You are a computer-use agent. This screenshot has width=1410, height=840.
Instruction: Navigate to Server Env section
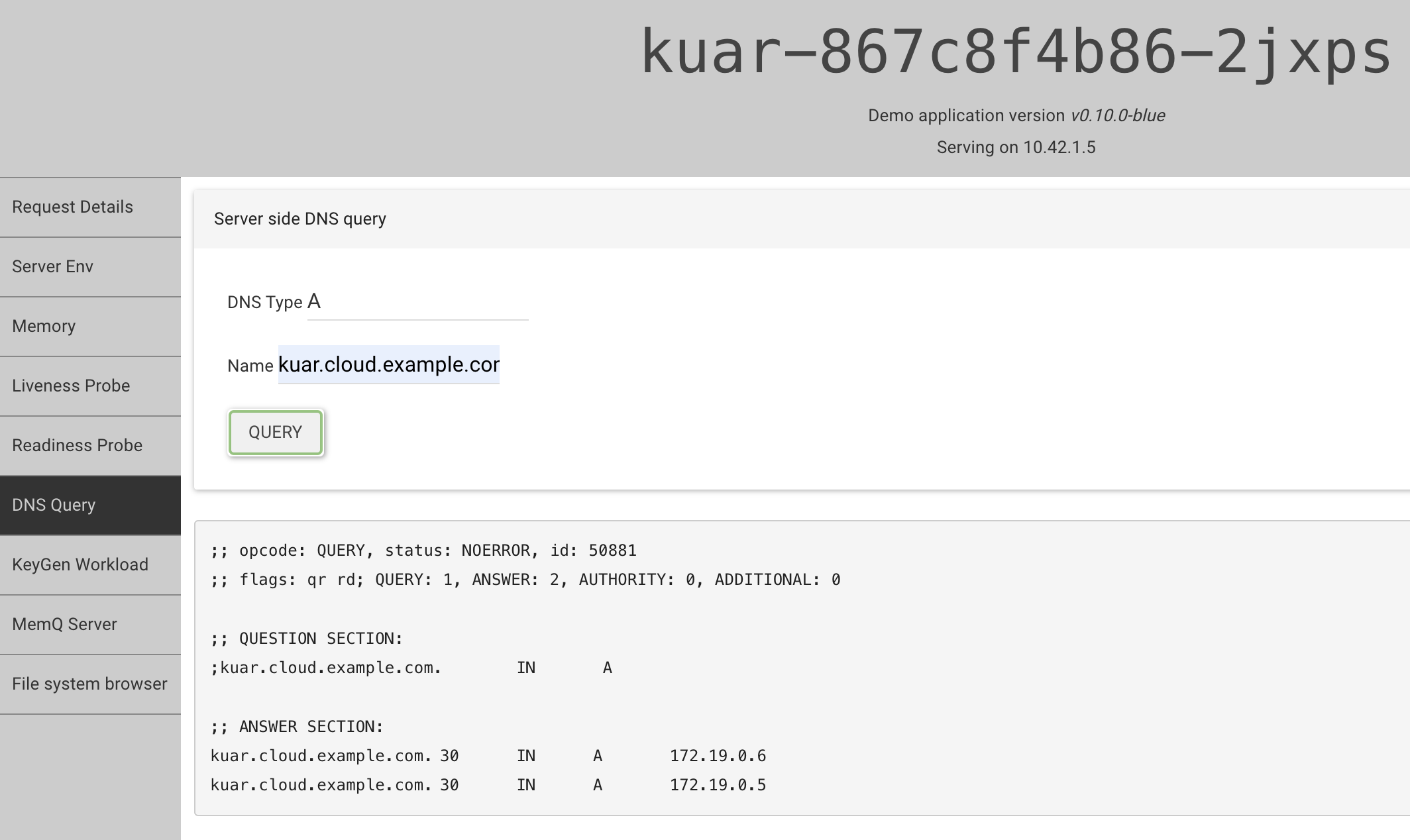pyautogui.click(x=53, y=266)
